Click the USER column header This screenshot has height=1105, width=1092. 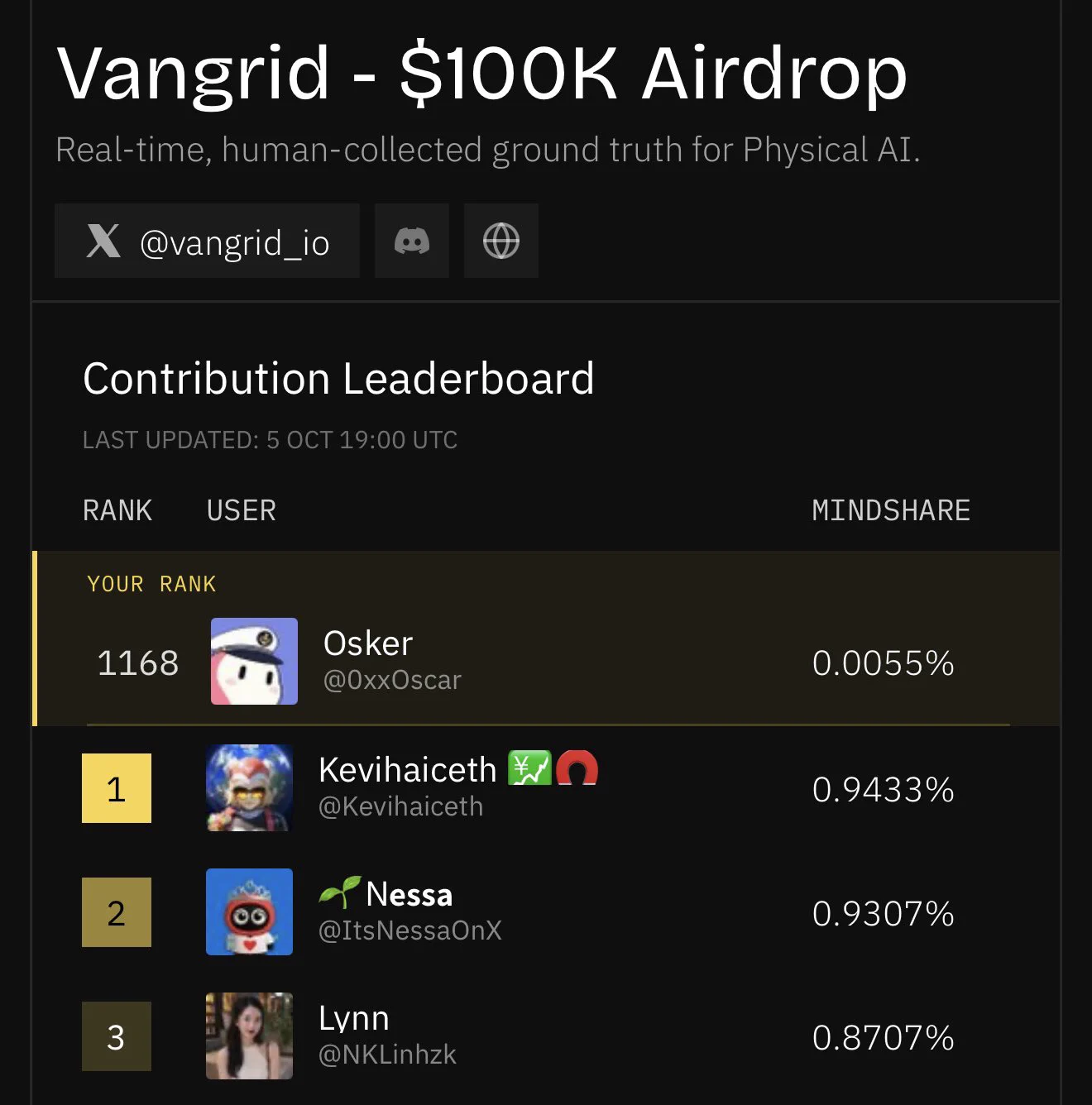242,510
